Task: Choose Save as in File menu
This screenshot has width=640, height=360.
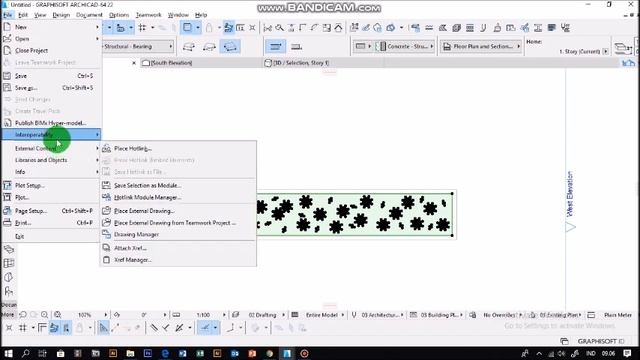Action: click(x=51, y=88)
